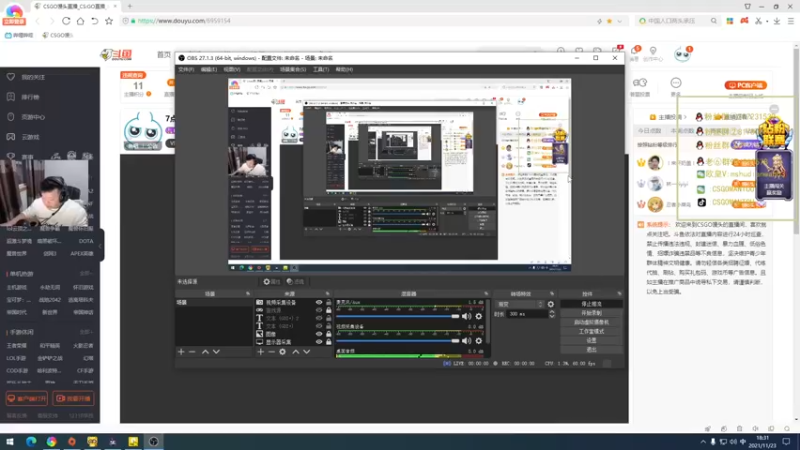
Task: Hide the display capture source
Action: [x=319, y=342]
